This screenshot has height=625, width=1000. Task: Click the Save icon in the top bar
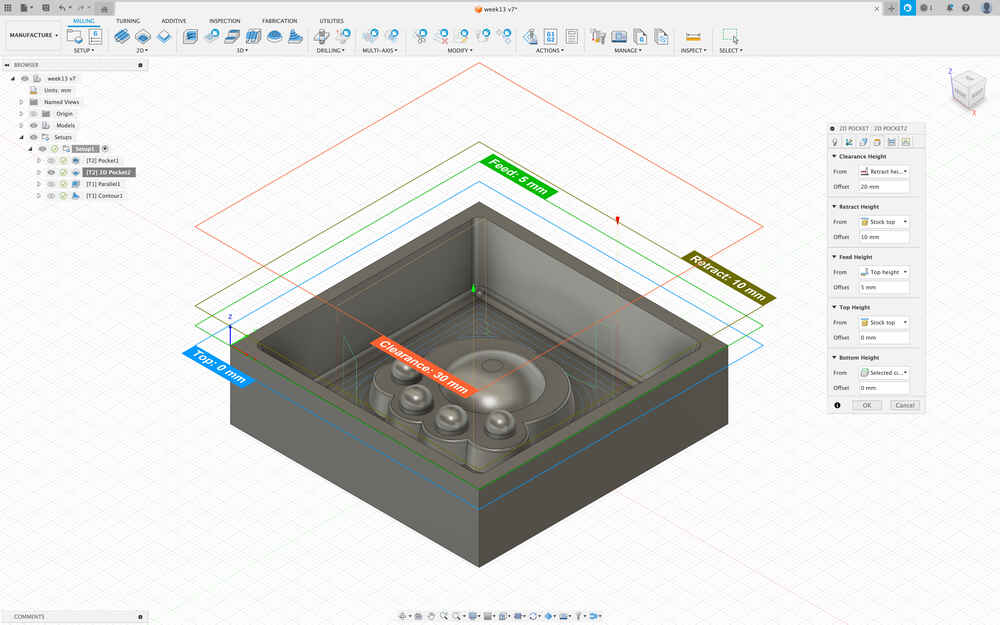coord(45,8)
